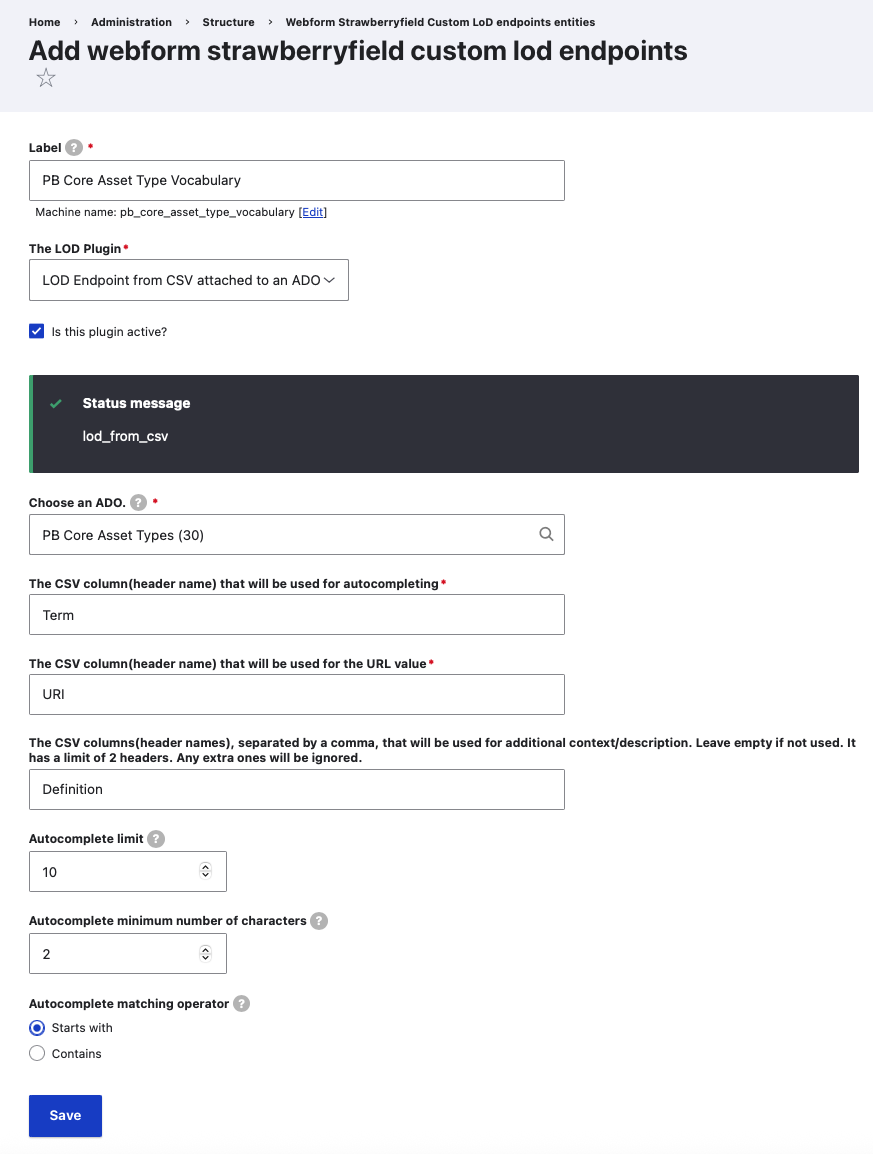Viewport: 873px width, 1154px height.
Task: Click the star shortcut icon below the title
Action: click(x=46, y=79)
